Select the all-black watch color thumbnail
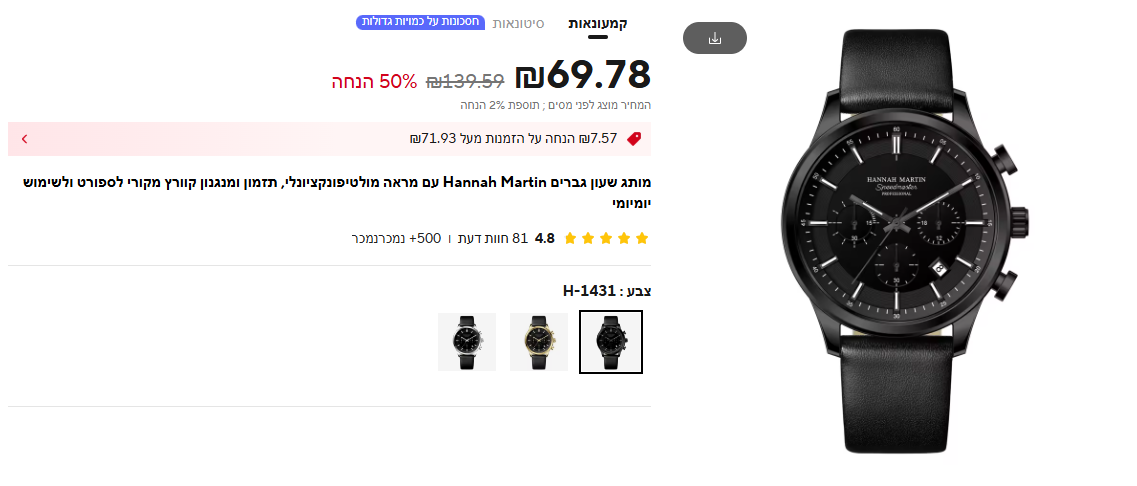The height and width of the screenshot is (486, 1137). [x=611, y=342]
